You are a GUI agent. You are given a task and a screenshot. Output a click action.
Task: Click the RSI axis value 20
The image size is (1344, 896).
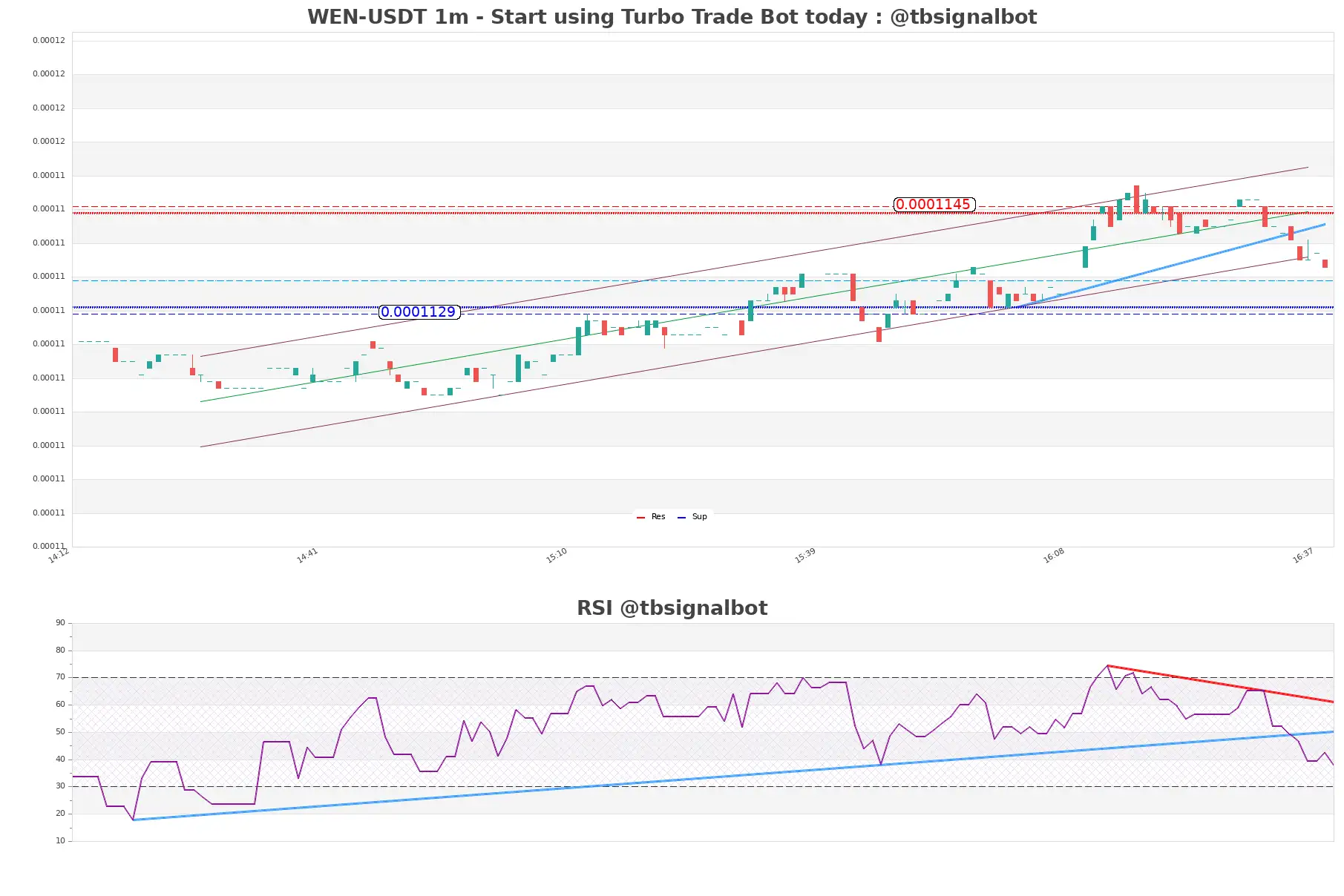60,814
